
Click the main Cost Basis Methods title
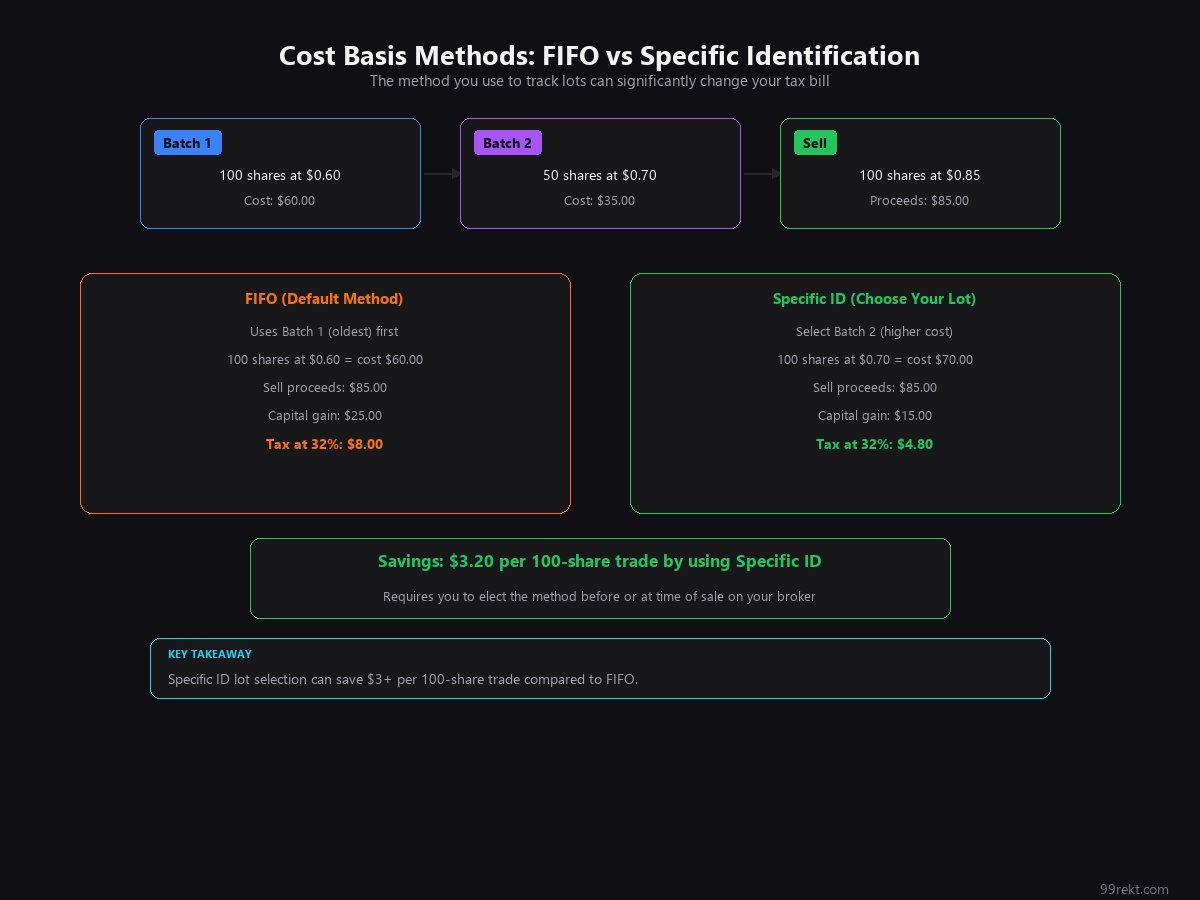[x=599, y=56]
